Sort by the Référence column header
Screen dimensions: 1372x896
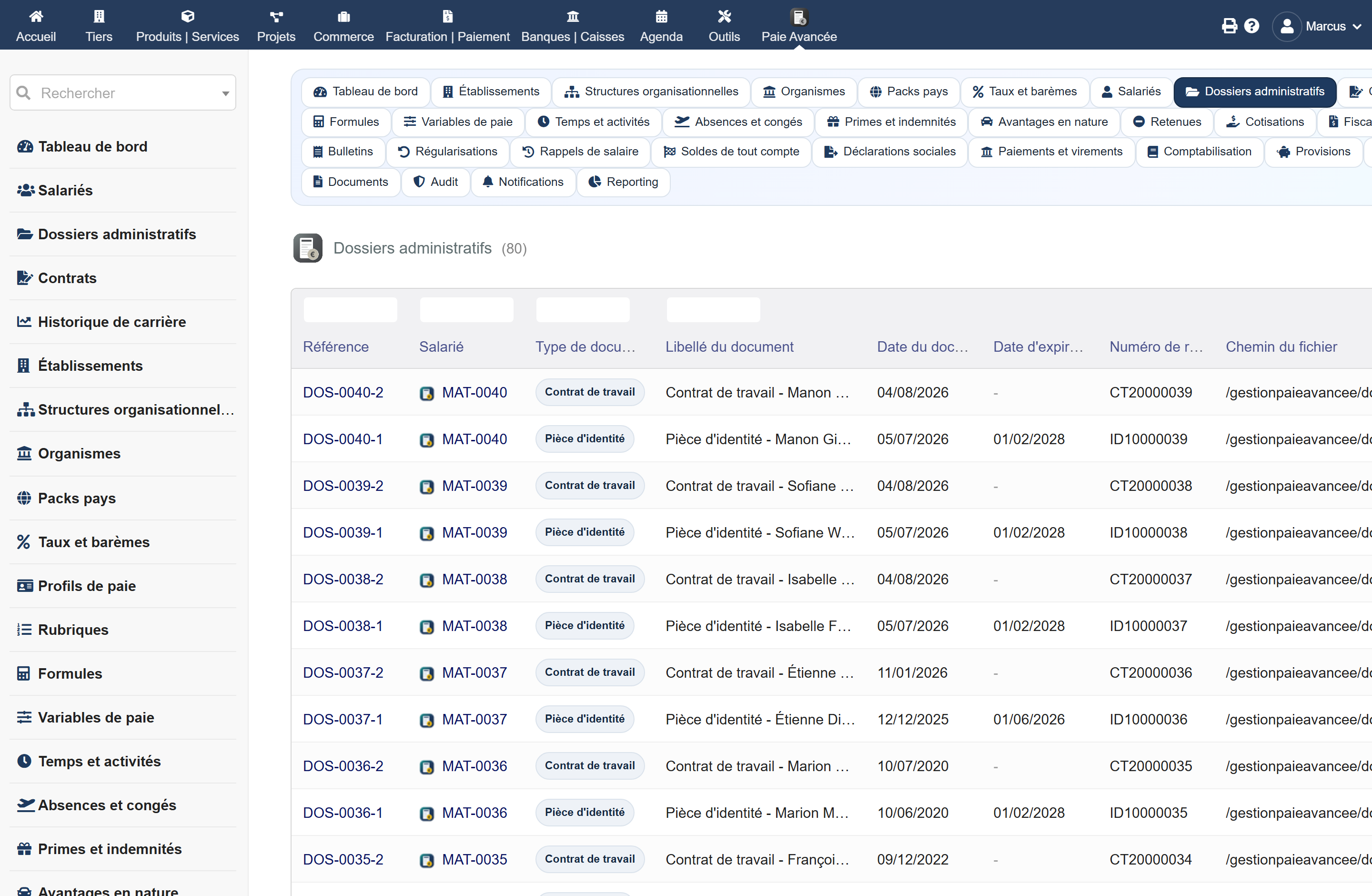click(x=335, y=346)
